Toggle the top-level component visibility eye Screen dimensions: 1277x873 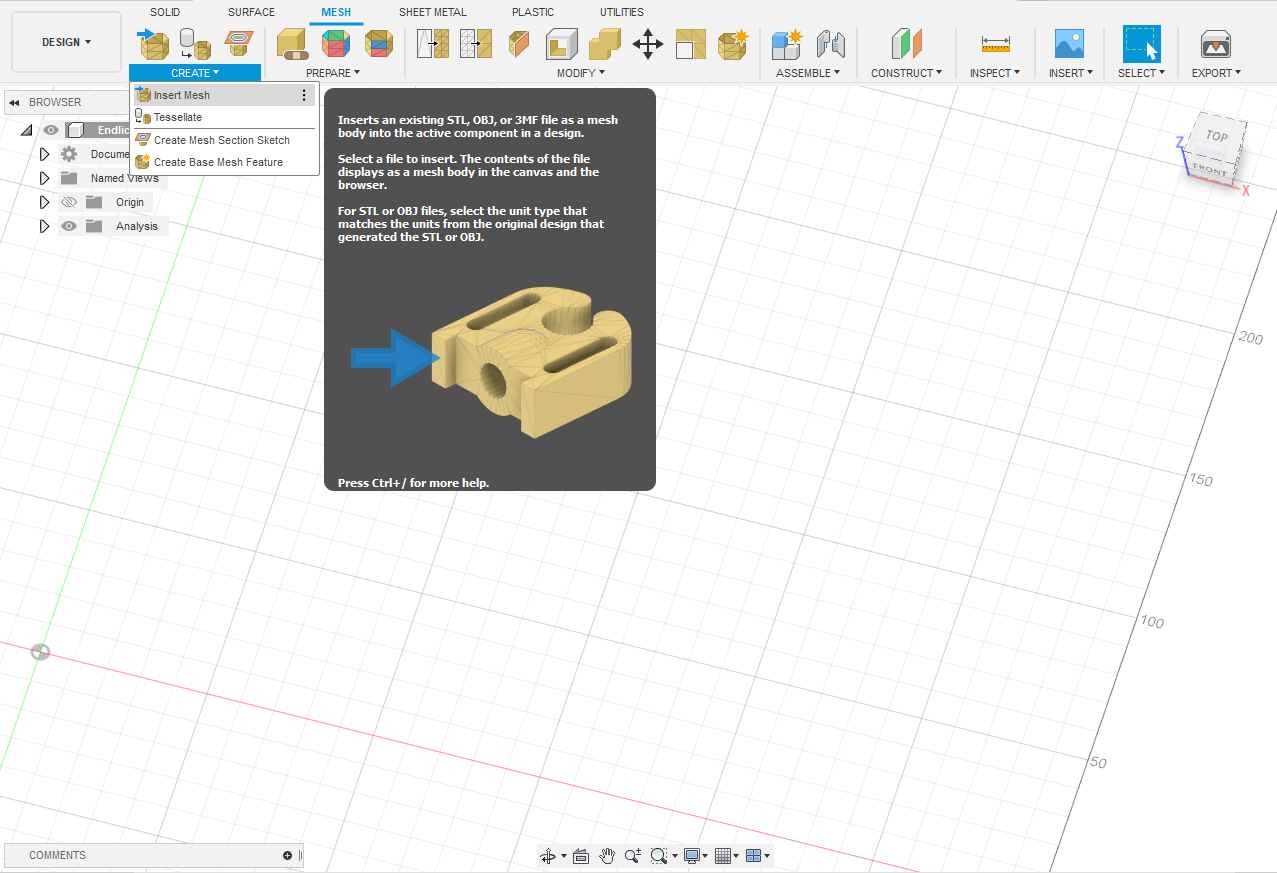click(x=50, y=129)
